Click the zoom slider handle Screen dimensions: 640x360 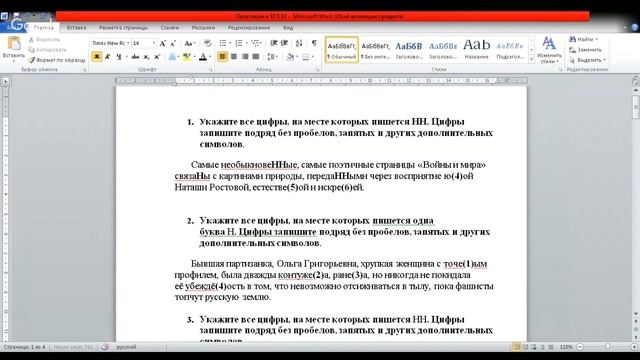pyautogui.click(x=607, y=347)
